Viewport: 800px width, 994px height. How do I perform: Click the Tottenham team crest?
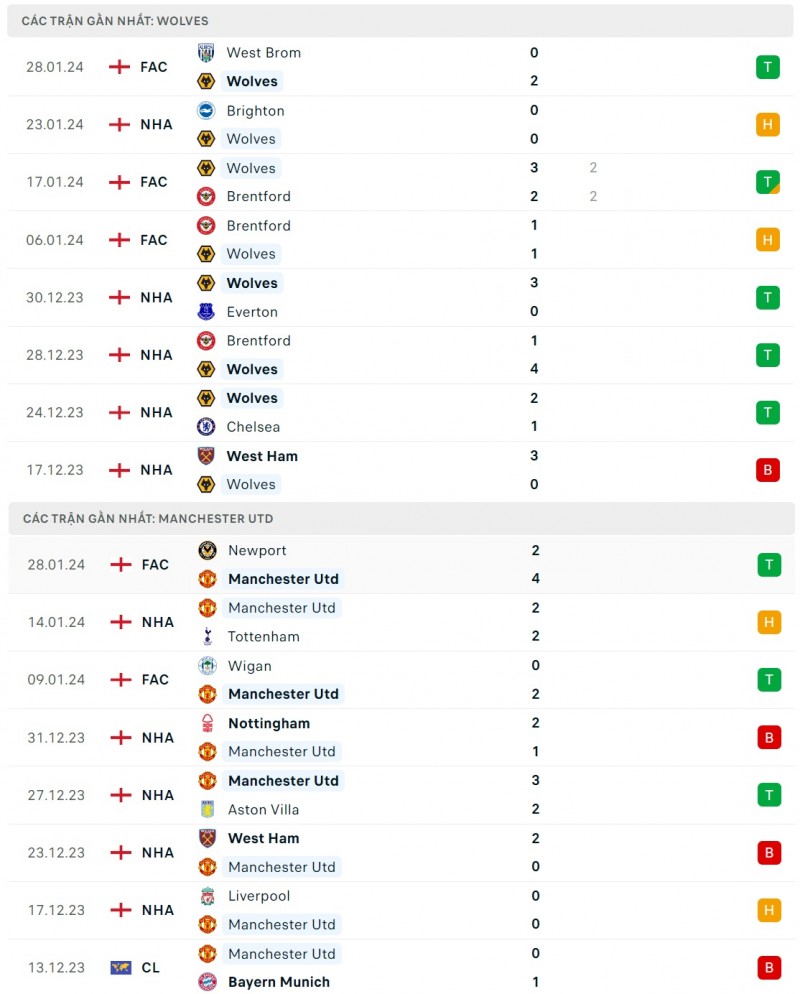[x=207, y=637]
